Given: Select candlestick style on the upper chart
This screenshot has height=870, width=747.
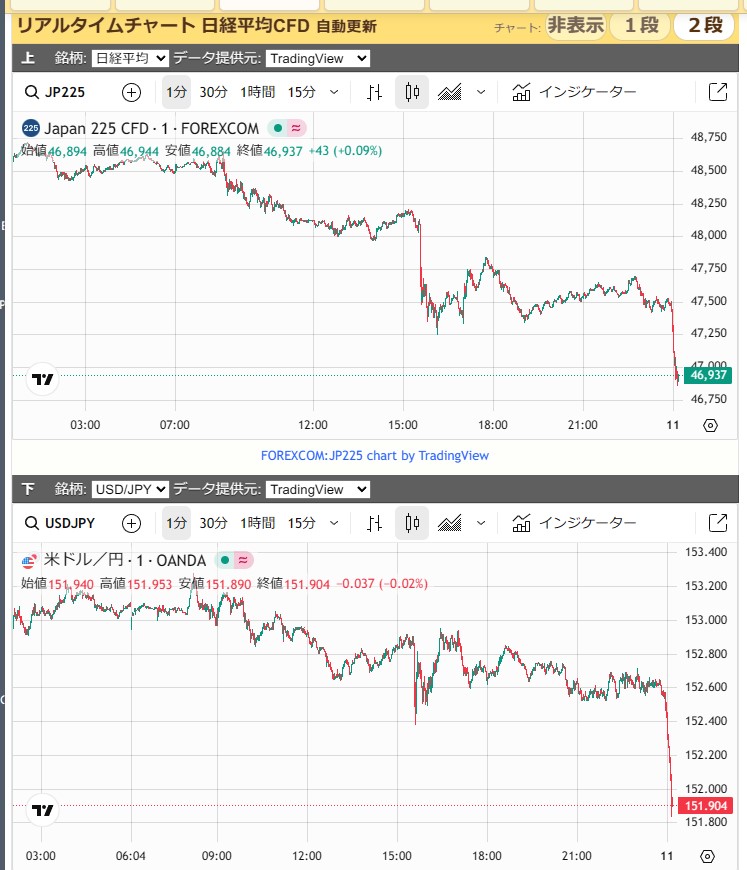Looking at the screenshot, I should [x=412, y=93].
